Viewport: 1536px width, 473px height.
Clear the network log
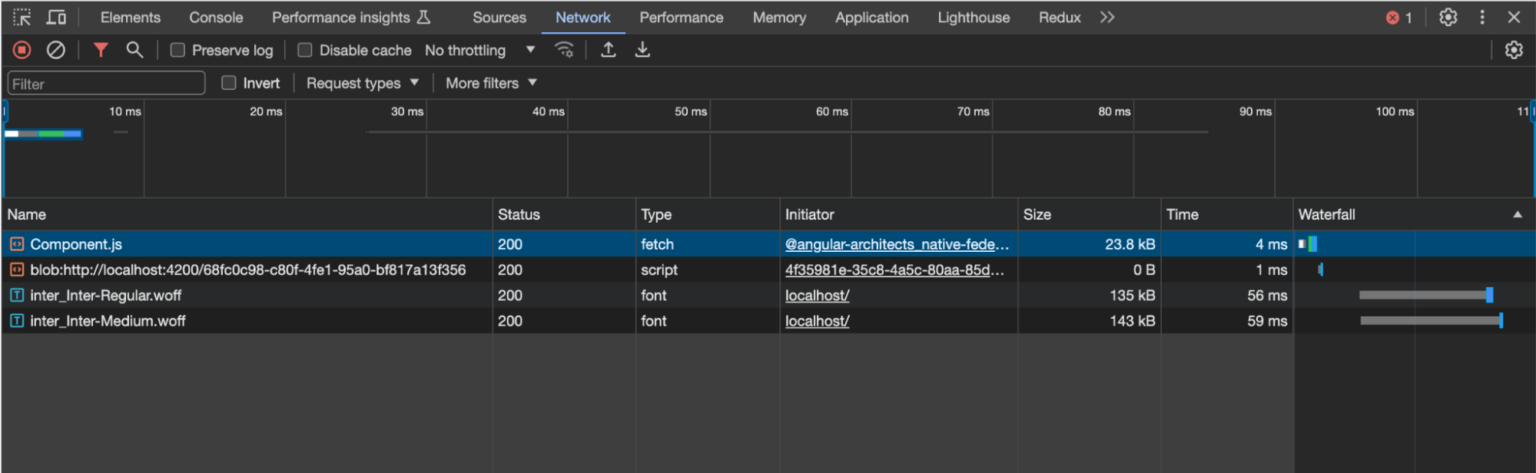coord(56,50)
